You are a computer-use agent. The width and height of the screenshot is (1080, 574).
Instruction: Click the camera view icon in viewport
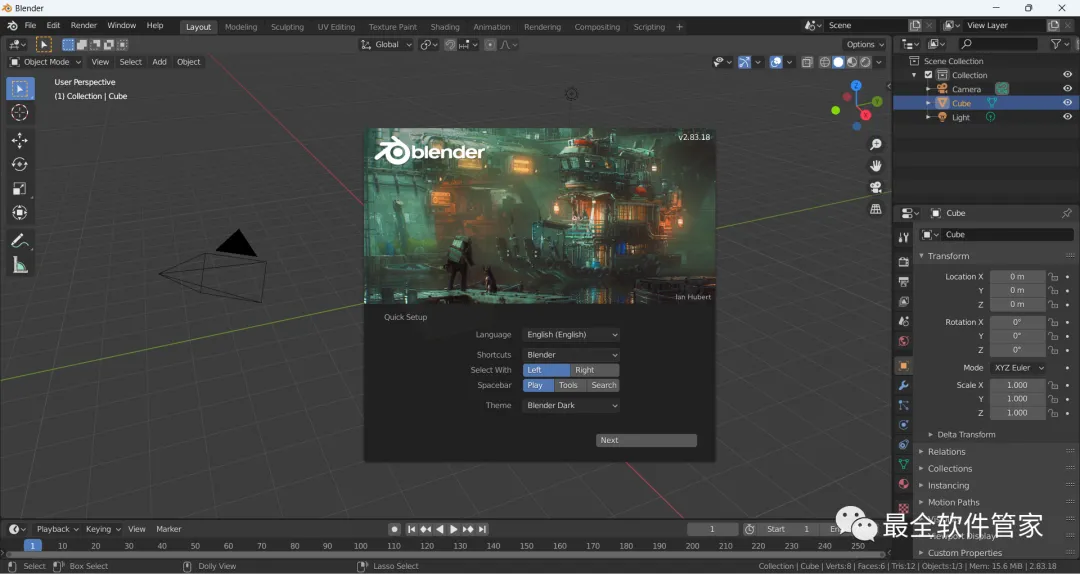[x=876, y=187]
